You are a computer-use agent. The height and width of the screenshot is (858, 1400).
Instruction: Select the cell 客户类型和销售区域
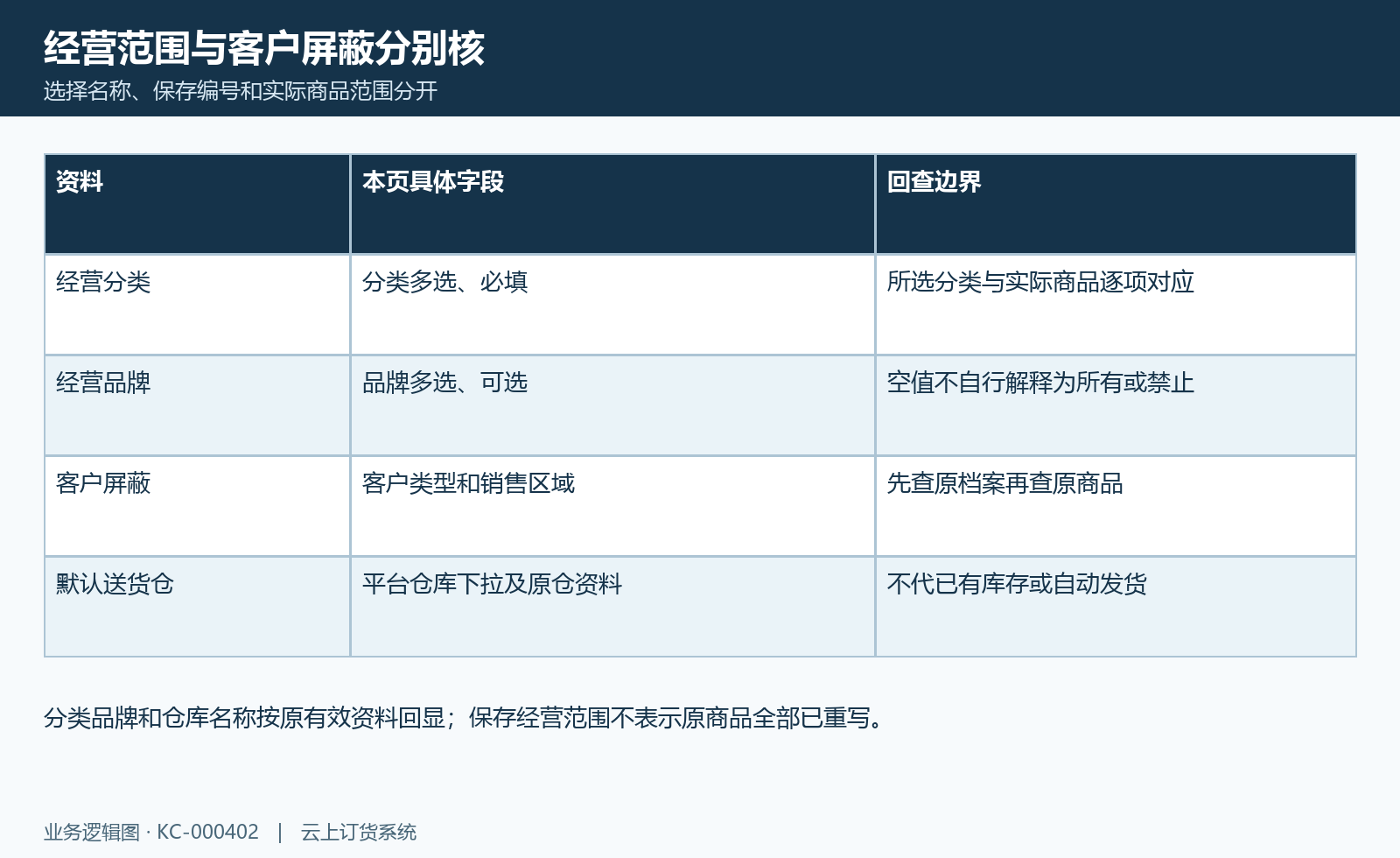coord(612,506)
